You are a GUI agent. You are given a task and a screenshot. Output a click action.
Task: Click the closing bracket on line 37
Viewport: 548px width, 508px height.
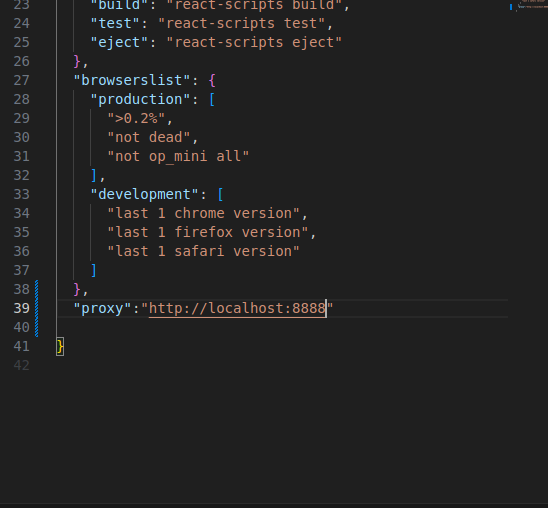coord(93,270)
